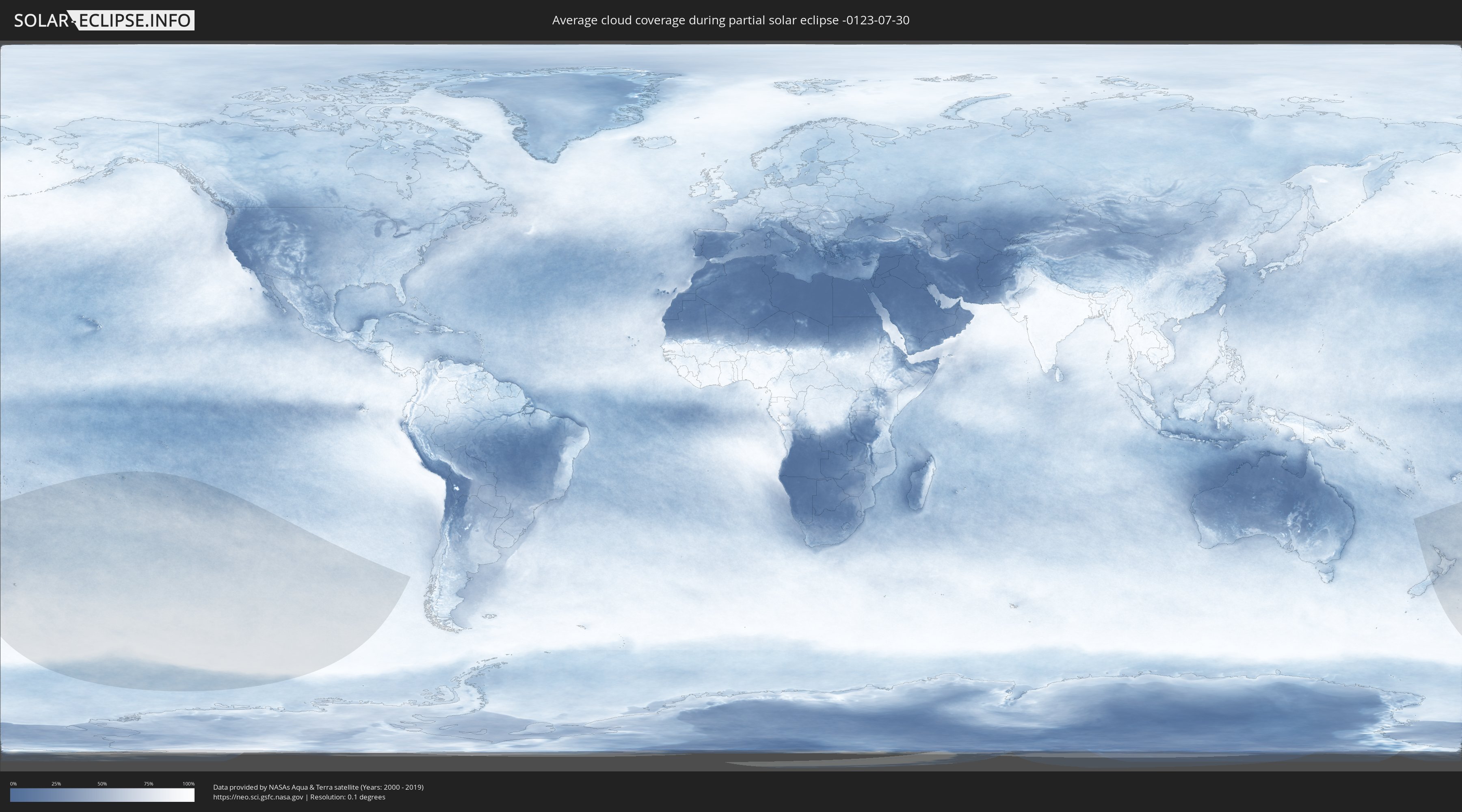Click the 25% legend label

[56, 784]
